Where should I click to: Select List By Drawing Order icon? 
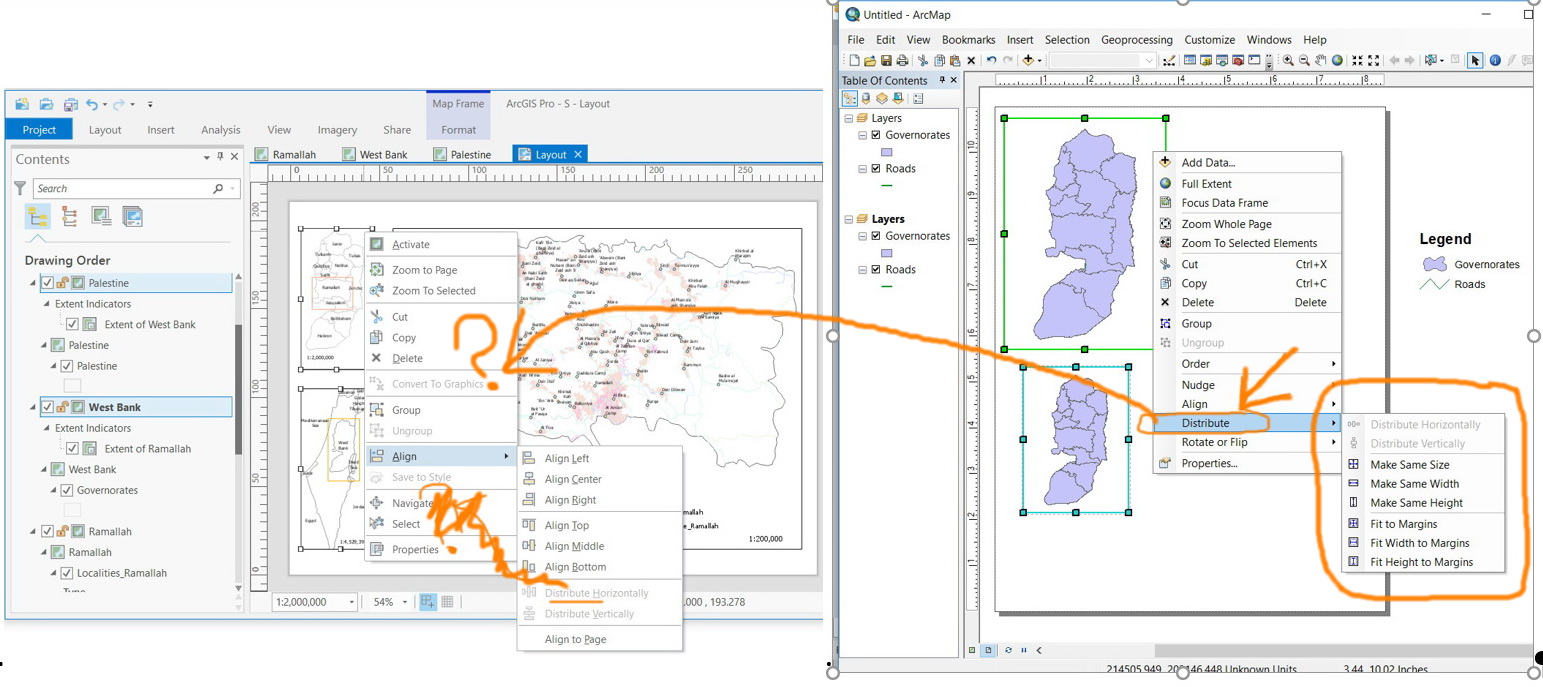37,216
